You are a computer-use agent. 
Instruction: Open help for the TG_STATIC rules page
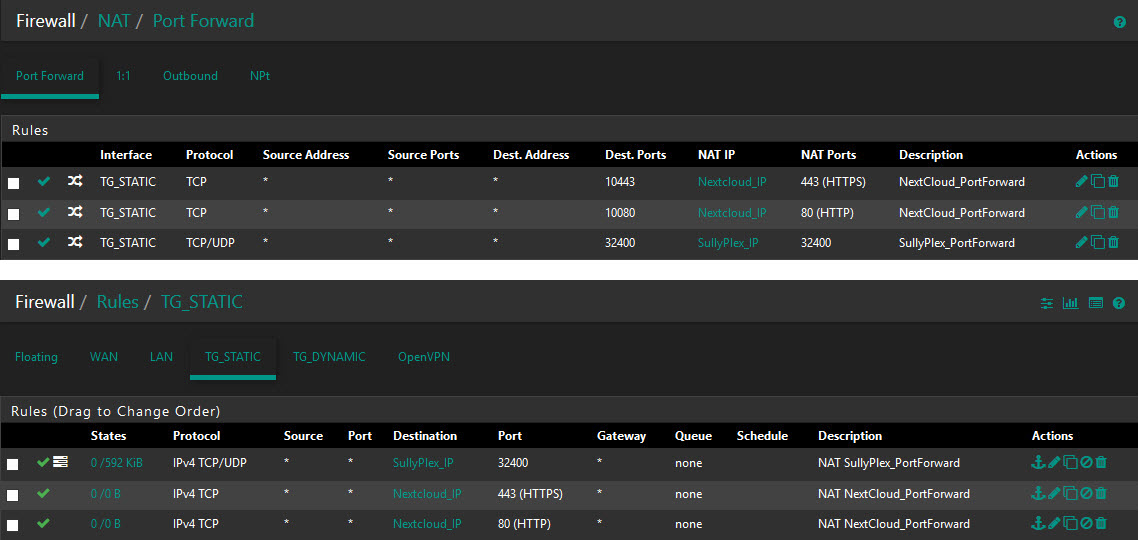pos(1119,303)
